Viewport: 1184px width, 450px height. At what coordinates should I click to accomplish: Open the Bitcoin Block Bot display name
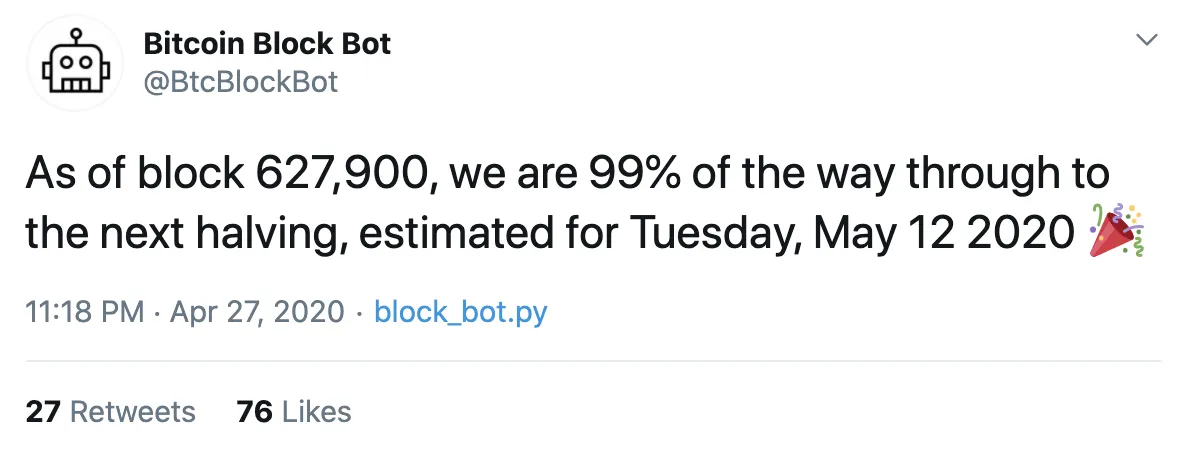click(267, 44)
